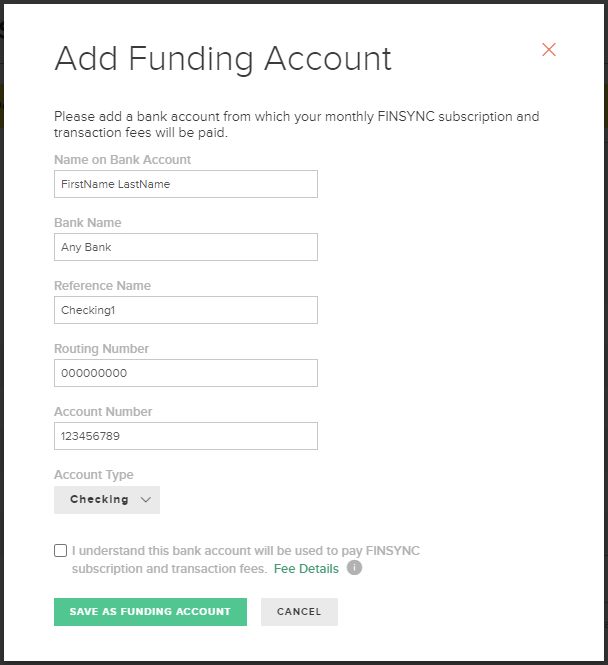Click the Account Number label
The image size is (608, 665).
click(x=103, y=411)
